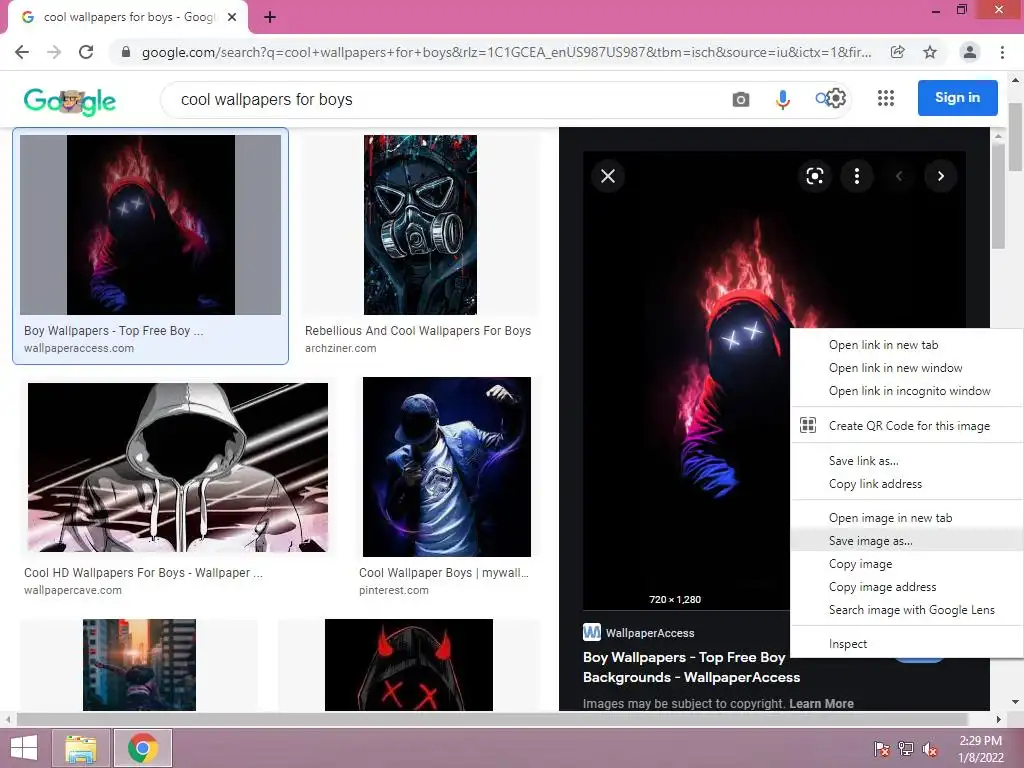Choose 'Copy image address'
This screenshot has width=1024, height=768.
(906, 586)
